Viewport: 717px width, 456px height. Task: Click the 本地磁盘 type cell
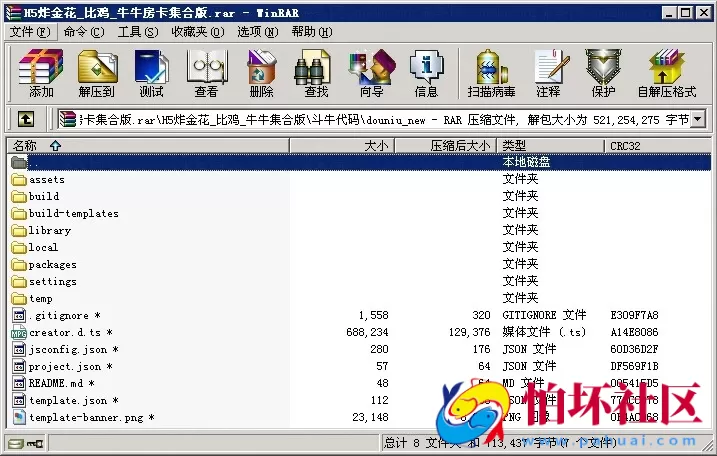(526, 162)
